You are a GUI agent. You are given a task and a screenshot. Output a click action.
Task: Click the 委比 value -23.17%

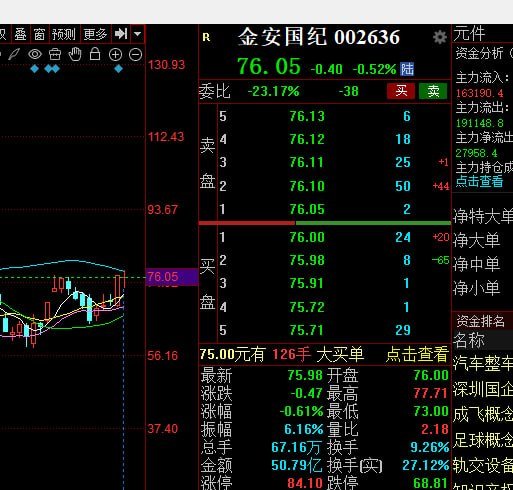(273, 91)
